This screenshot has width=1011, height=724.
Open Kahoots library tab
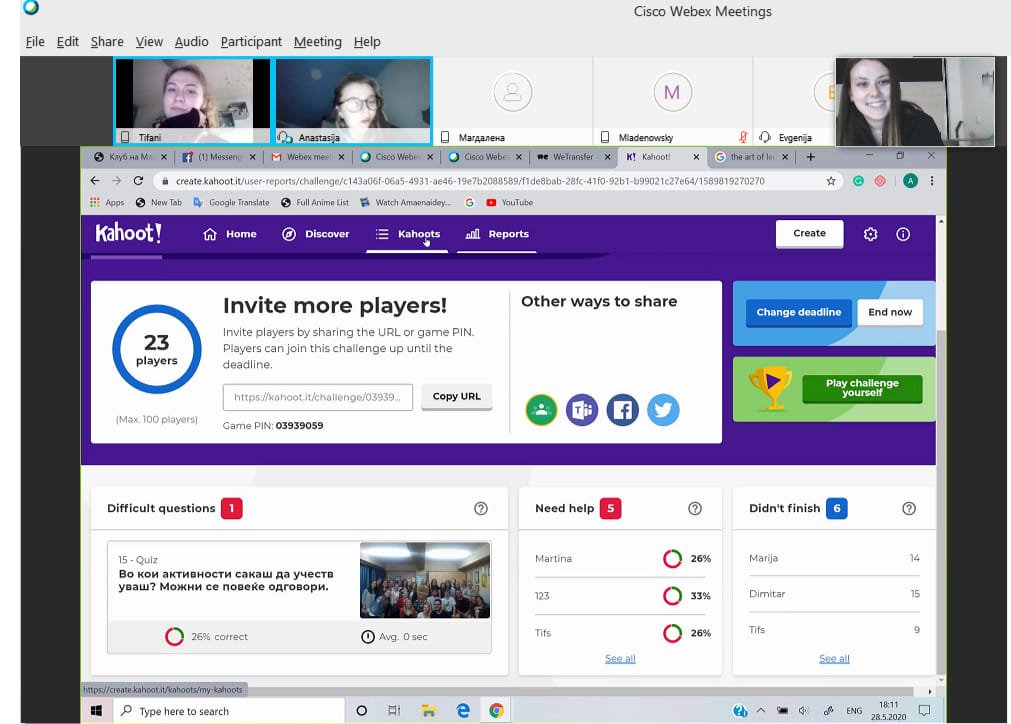point(407,234)
